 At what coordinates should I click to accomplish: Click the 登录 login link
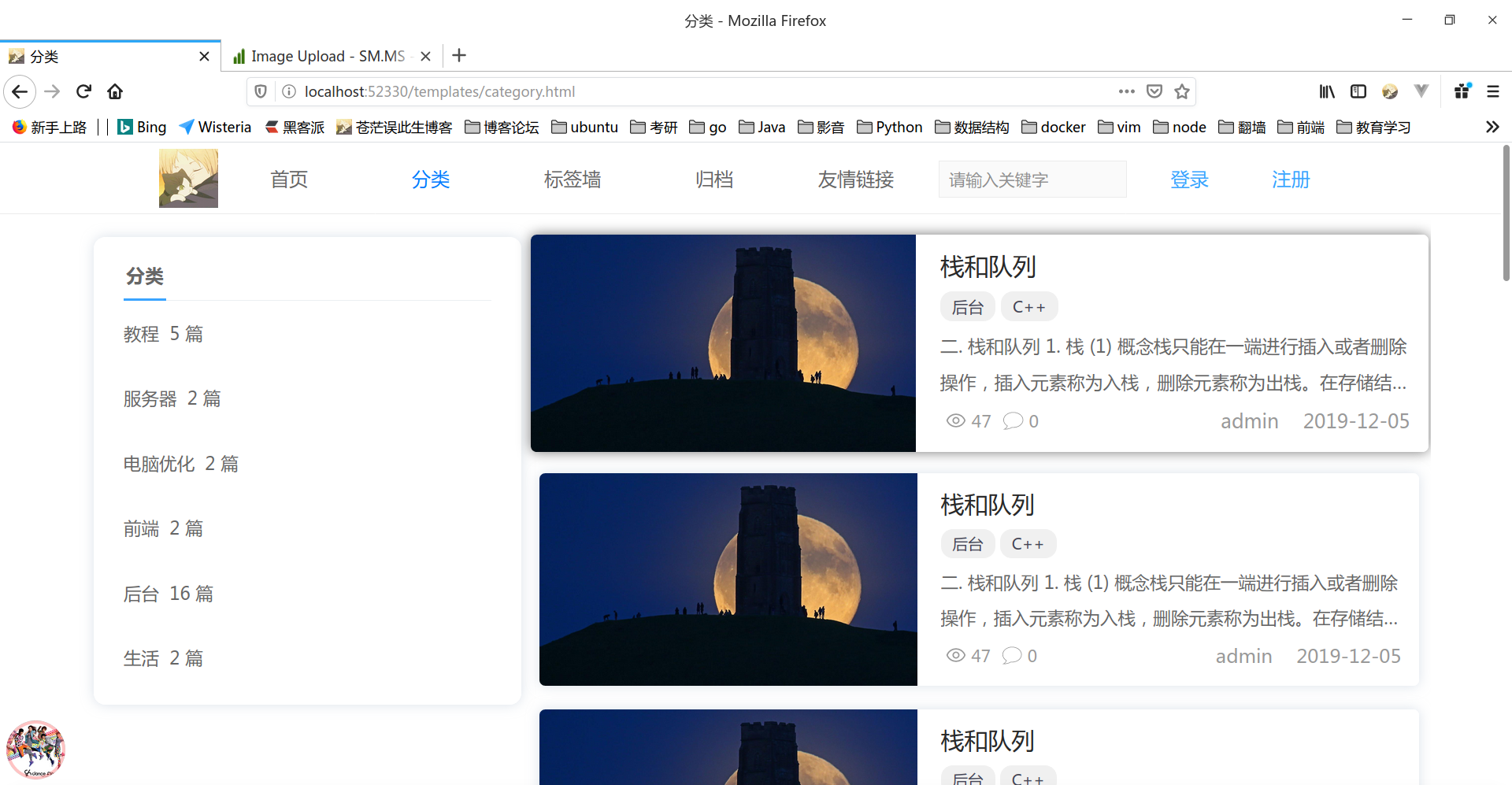(1189, 179)
